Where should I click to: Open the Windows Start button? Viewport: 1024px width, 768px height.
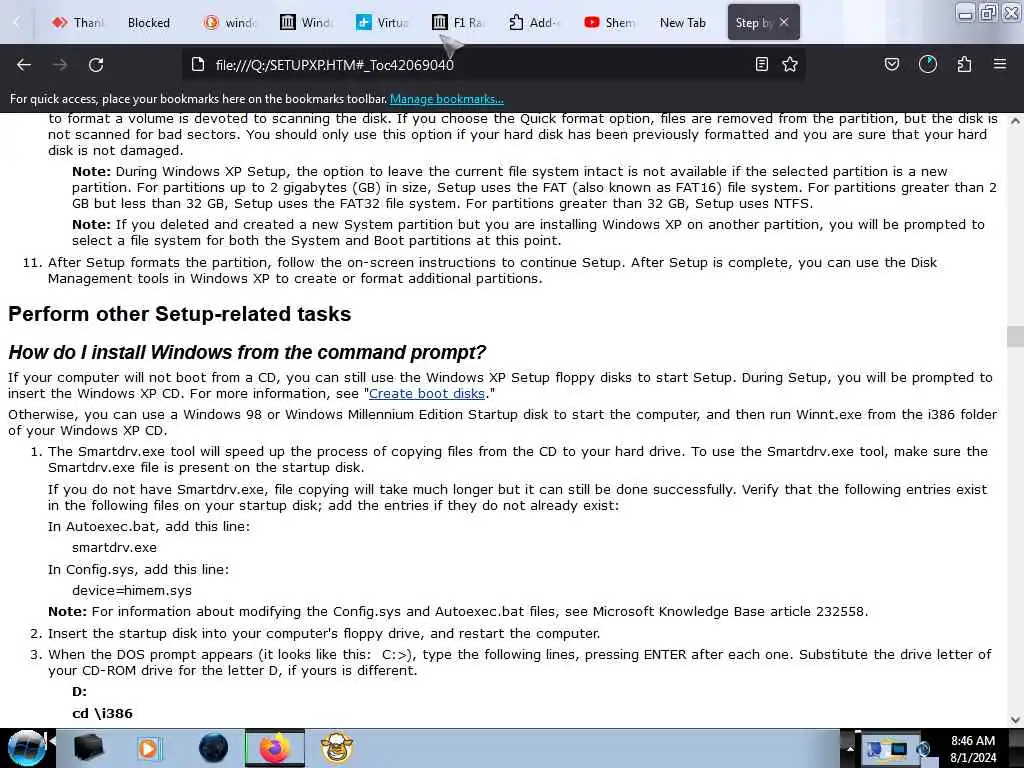26,748
